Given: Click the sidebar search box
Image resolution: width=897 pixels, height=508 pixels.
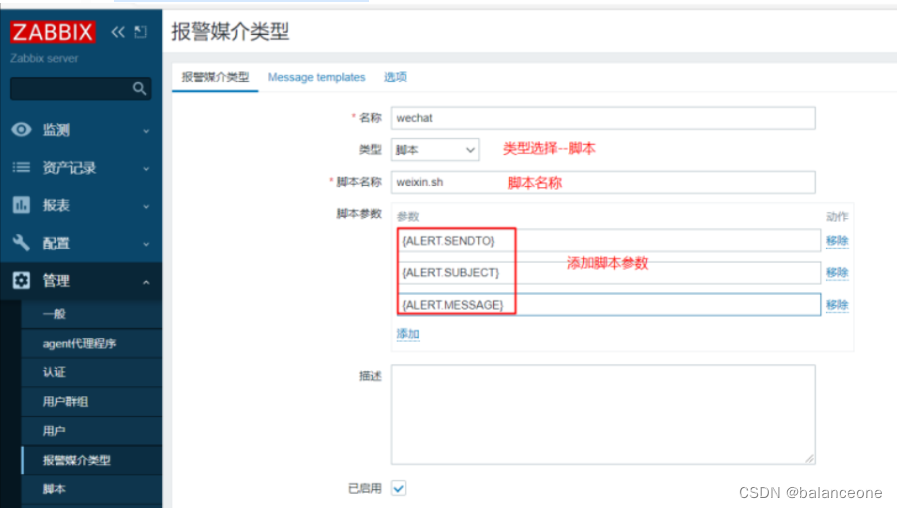Looking at the screenshot, I should [81, 89].
